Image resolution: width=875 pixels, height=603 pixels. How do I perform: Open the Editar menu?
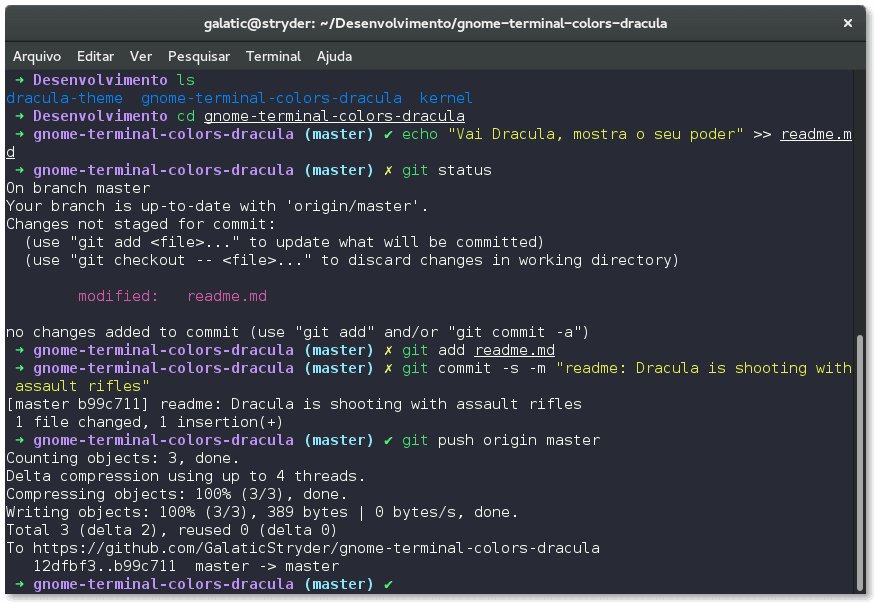pos(95,56)
